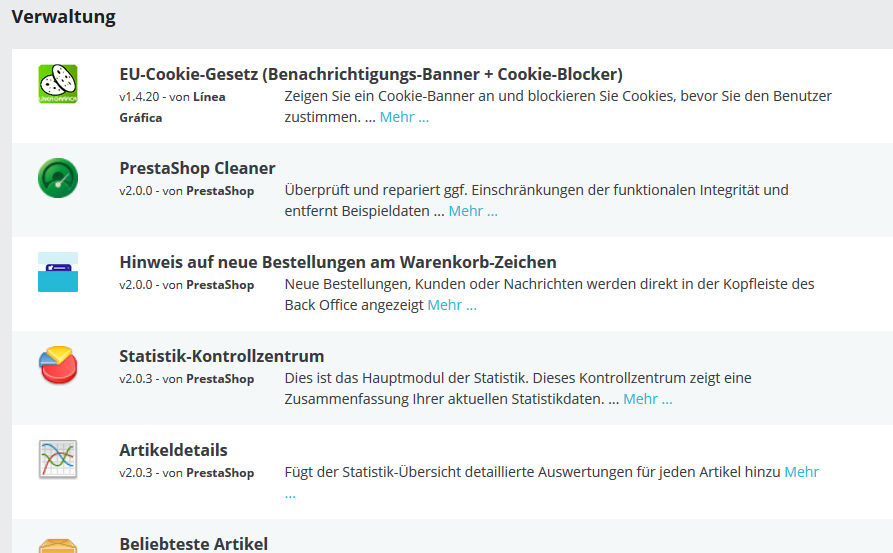Image resolution: width=893 pixels, height=553 pixels.
Task: Click the Überprüft und repariert description
Action: coord(536,200)
